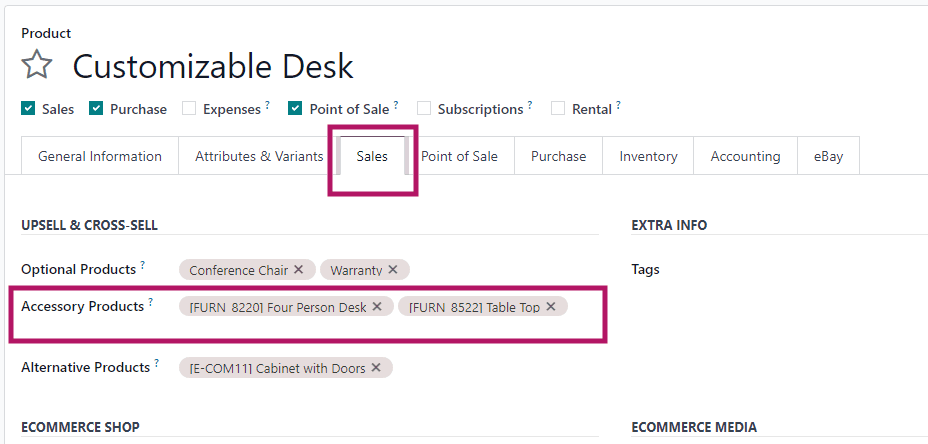Click the Customizable Desk product name field
The height and width of the screenshot is (444, 928).
[213, 67]
